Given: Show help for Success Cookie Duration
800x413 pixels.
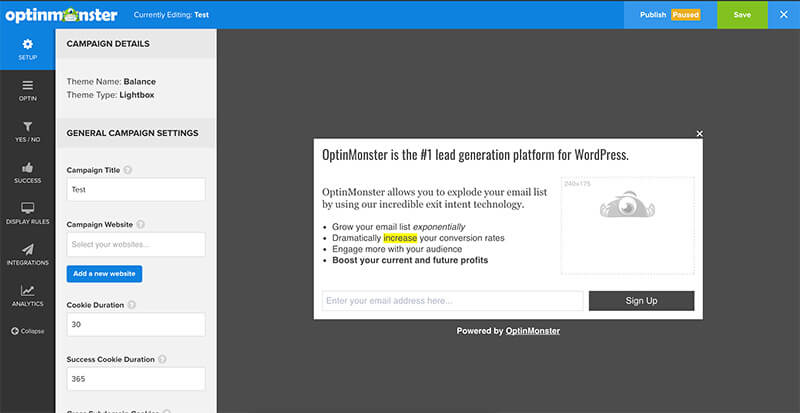Looking at the screenshot, I should (x=162, y=359).
